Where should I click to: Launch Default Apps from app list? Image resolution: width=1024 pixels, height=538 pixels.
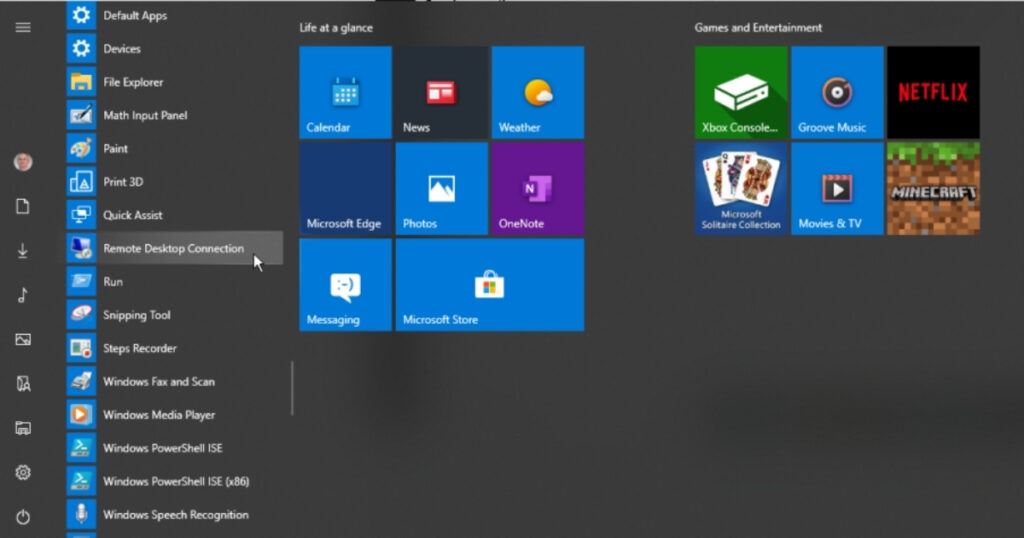[174, 15]
